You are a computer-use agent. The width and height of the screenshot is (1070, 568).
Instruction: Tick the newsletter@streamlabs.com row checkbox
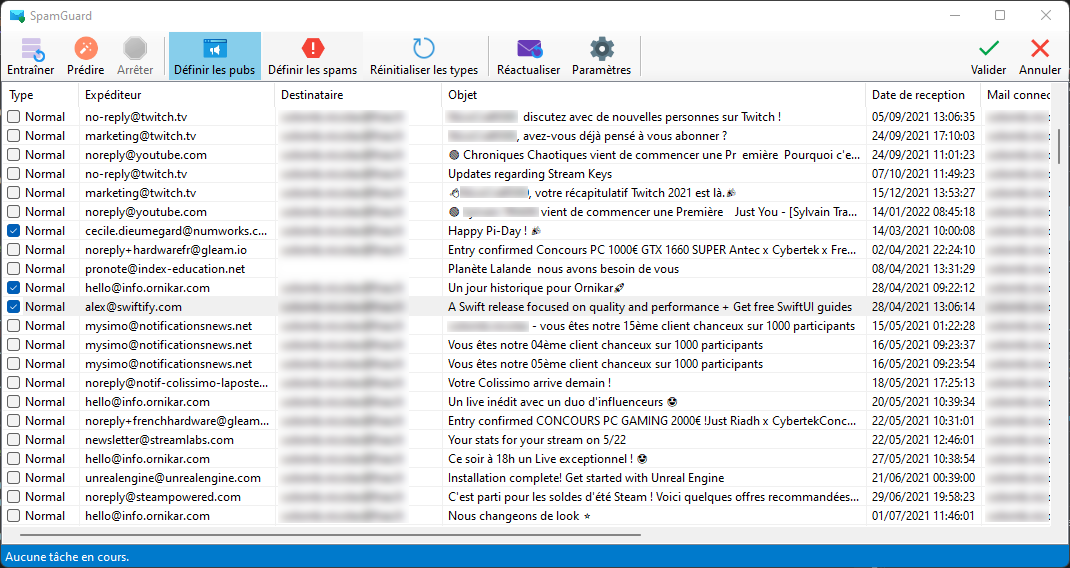tap(13, 440)
